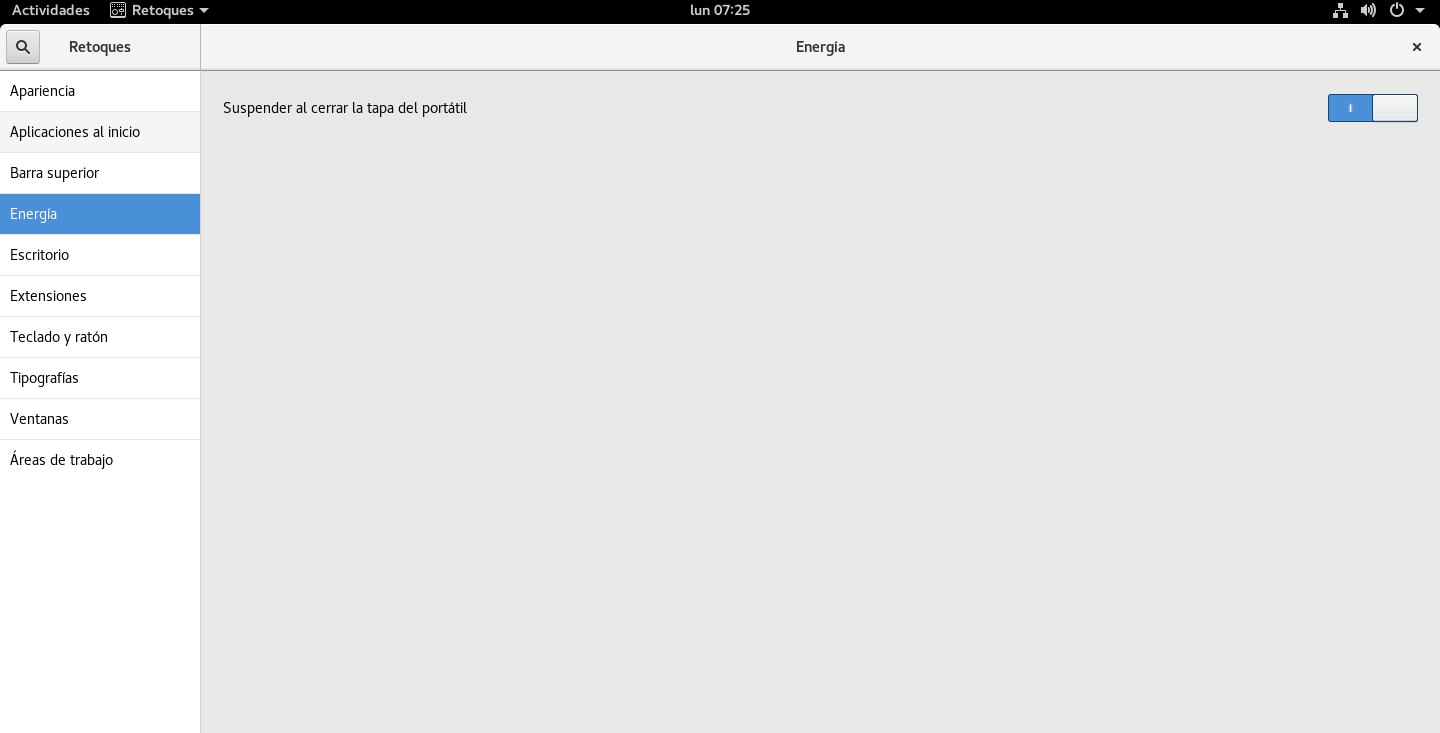Image resolution: width=1440 pixels, height=733 pixels.
Task: Go to Barra superior settings
Action: coord(100,173)
